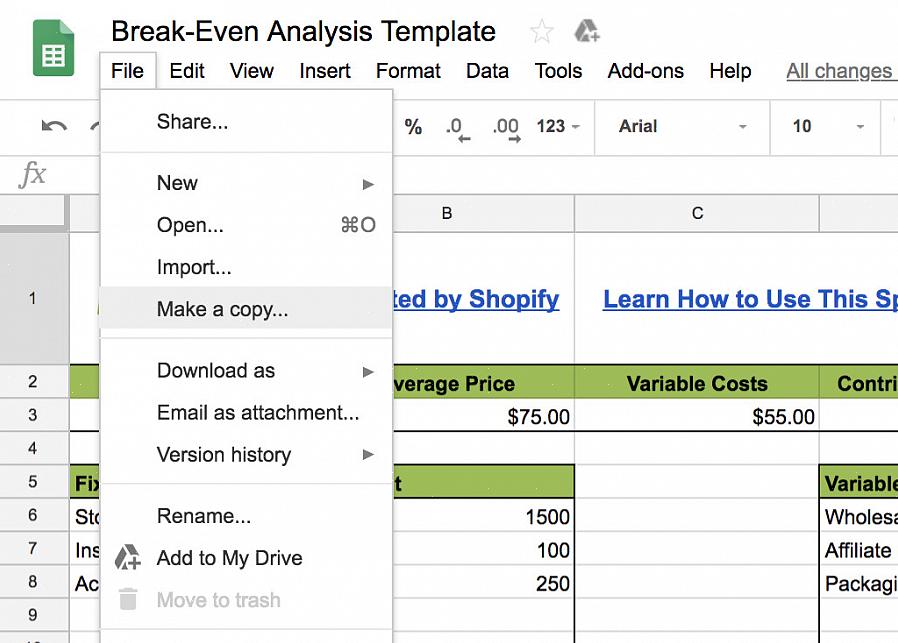Open the 123 number format dropdown

click(558, 126)
